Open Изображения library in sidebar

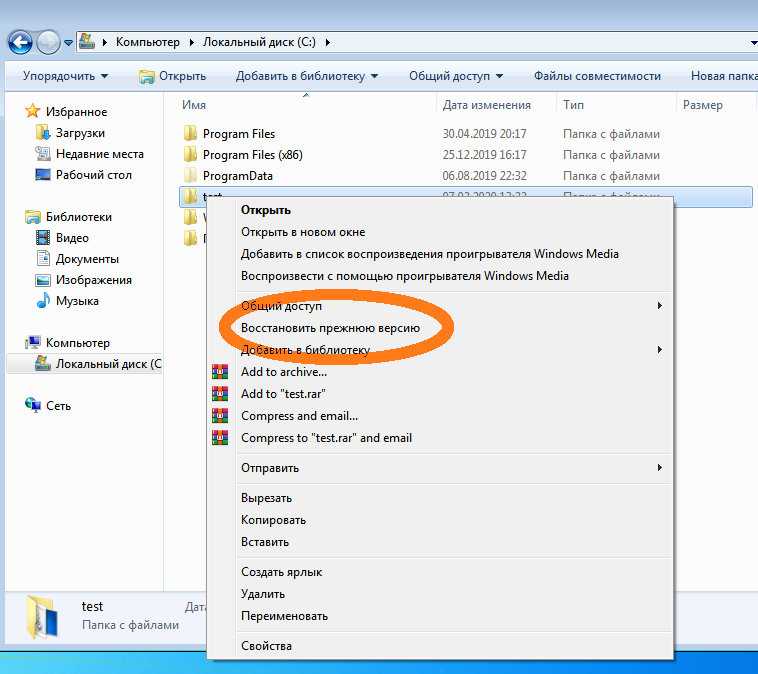[x=93, y=280]
